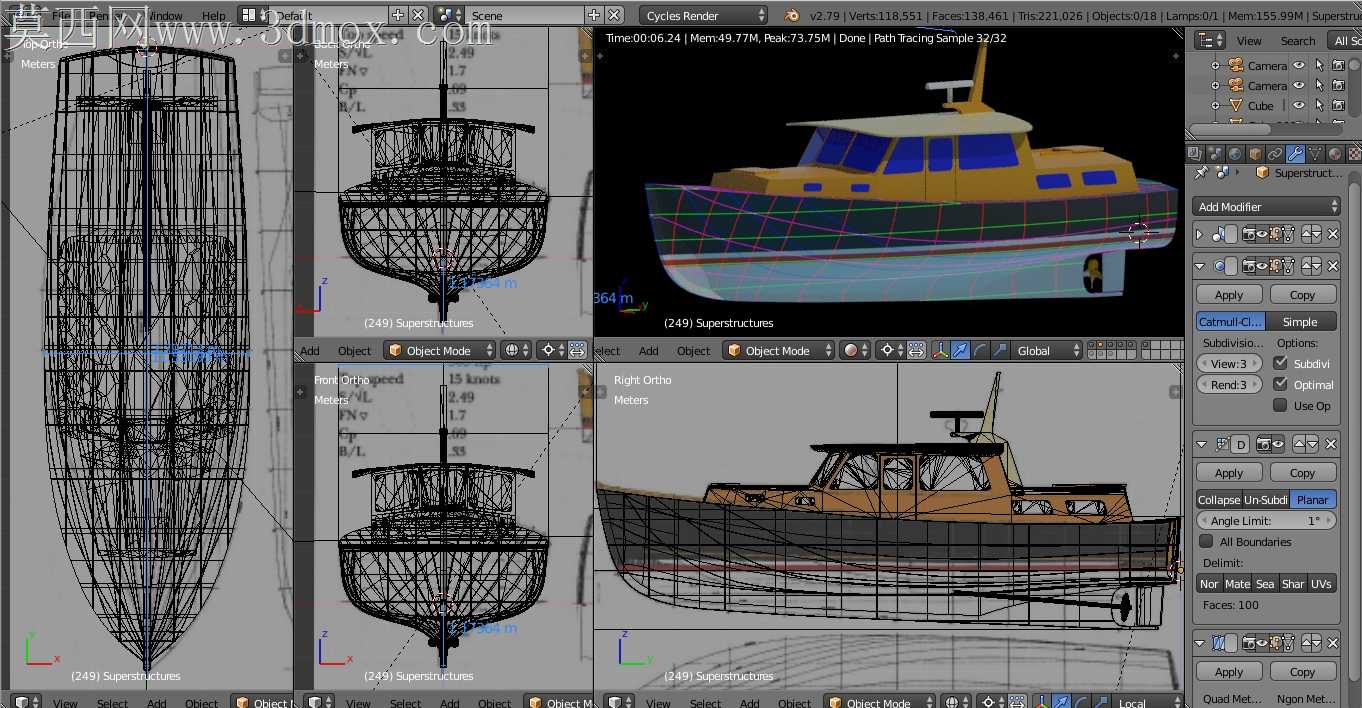Open pivot point dropdown in render viewport header
The height and width of the screenshot is (708, 1362).
click(x=890, y=350)
